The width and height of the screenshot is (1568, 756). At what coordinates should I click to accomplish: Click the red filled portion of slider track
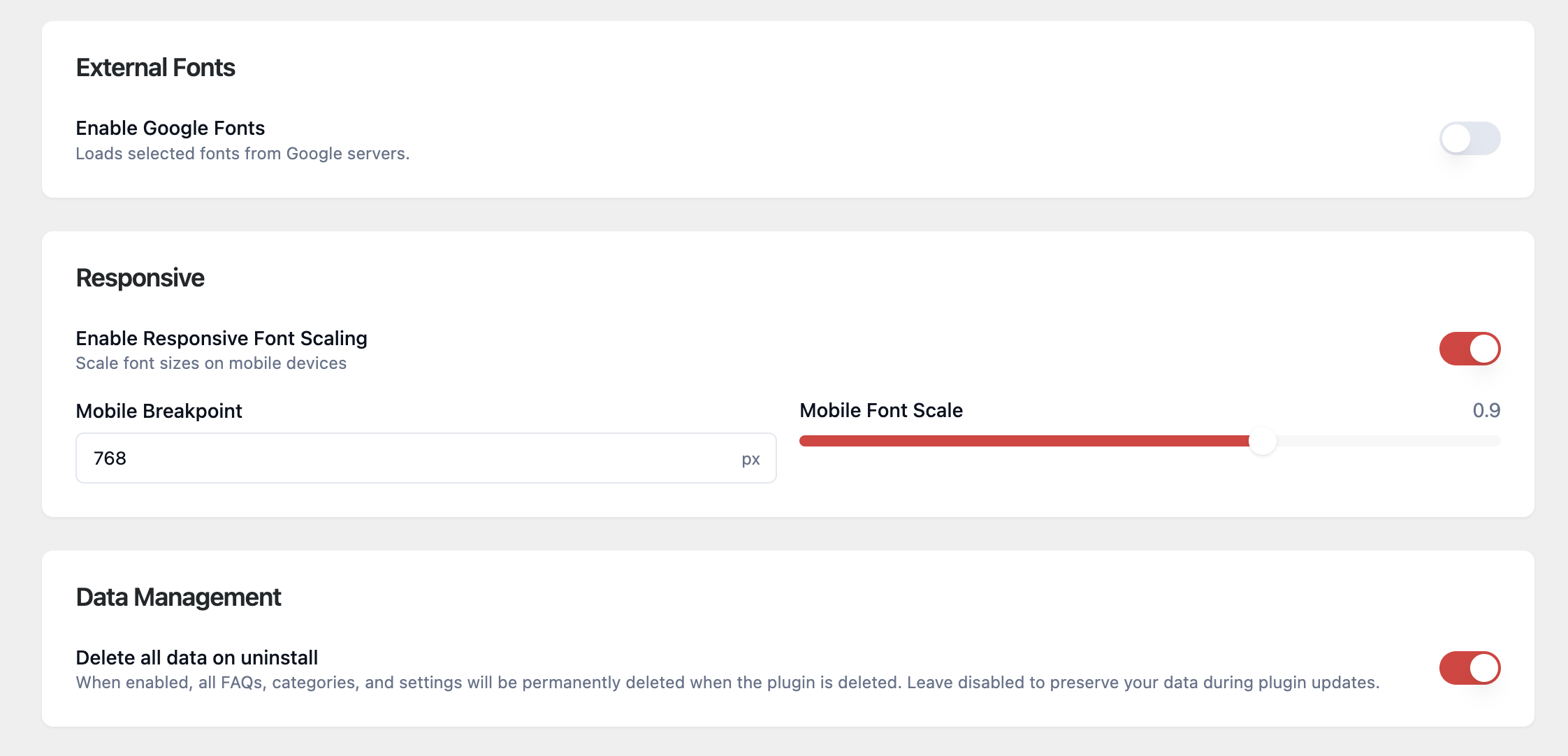coord(1020,441)
